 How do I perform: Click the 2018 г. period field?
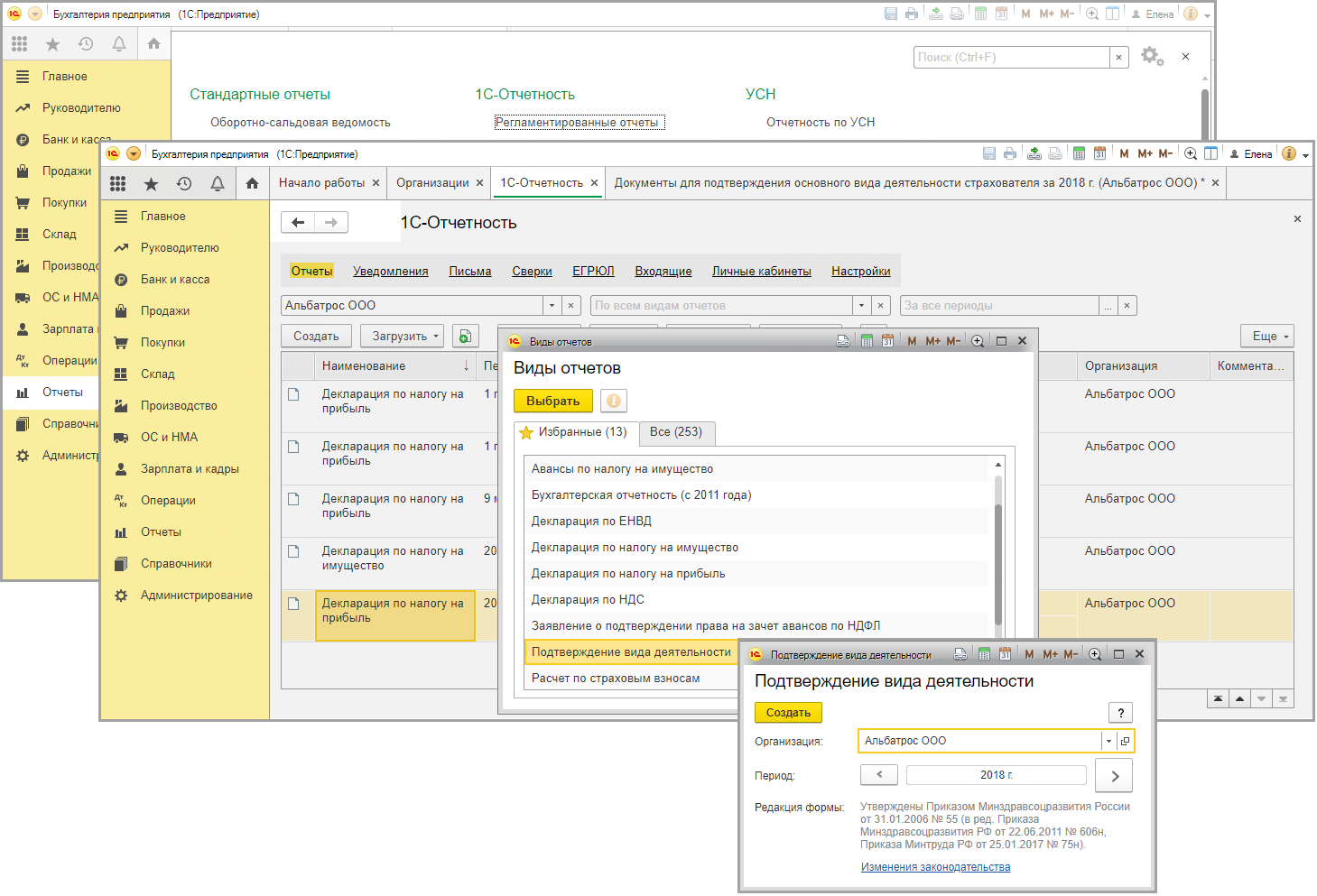997,775
